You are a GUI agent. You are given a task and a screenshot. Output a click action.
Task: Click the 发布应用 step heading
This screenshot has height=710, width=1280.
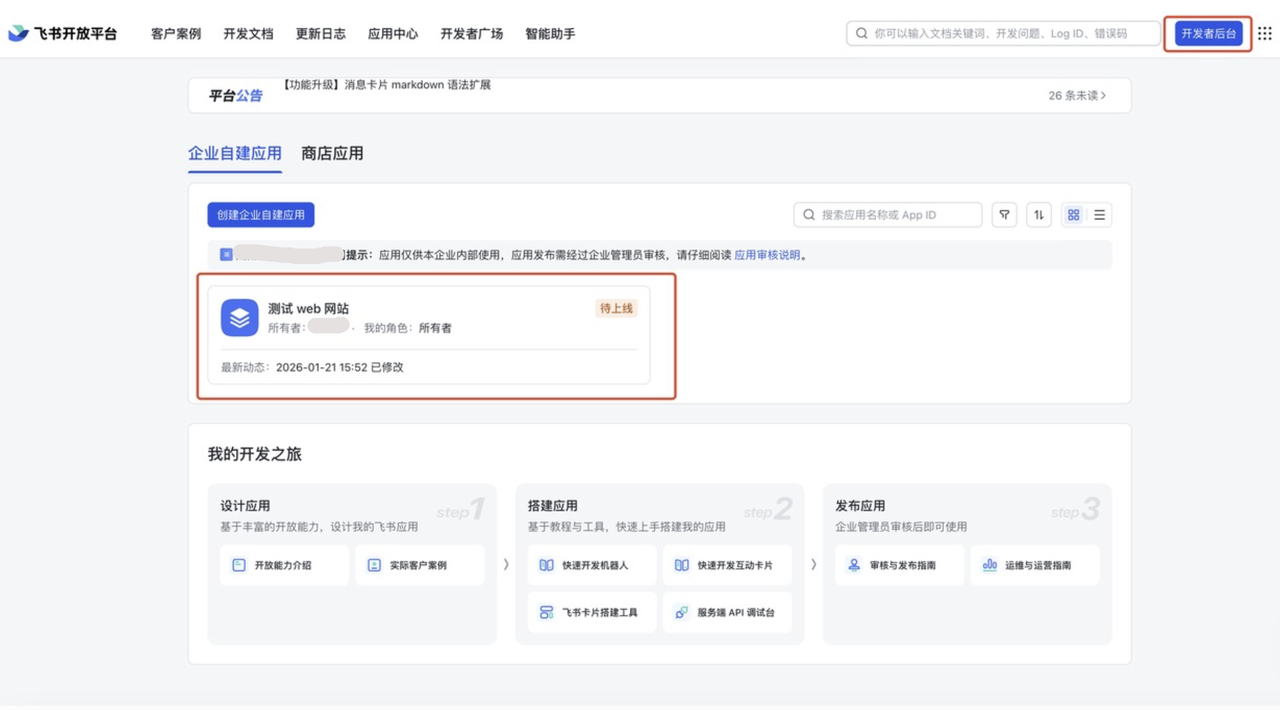click(860, 506)
